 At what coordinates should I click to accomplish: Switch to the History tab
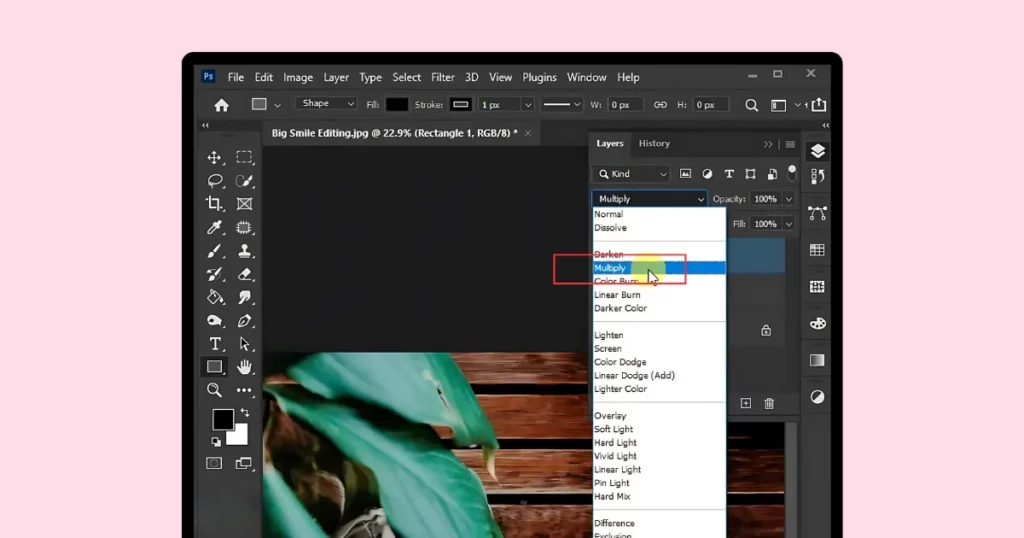[654, 144]
